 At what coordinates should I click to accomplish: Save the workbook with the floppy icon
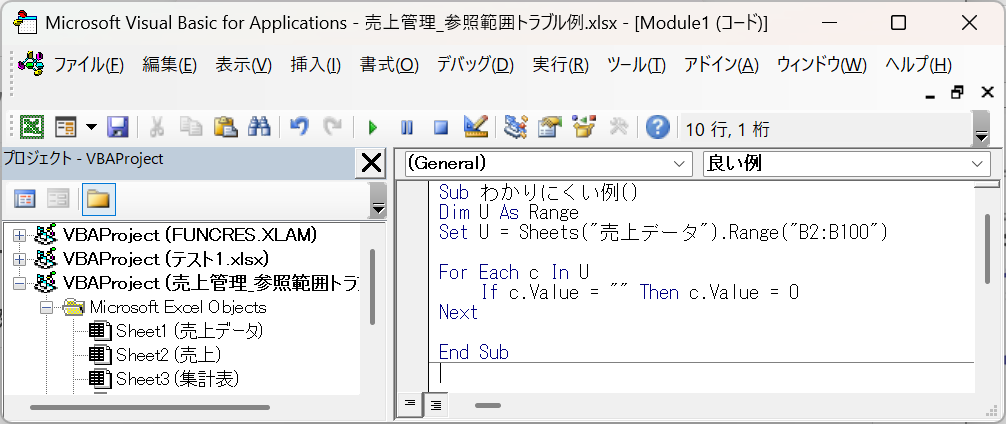(x=118, y=127)
